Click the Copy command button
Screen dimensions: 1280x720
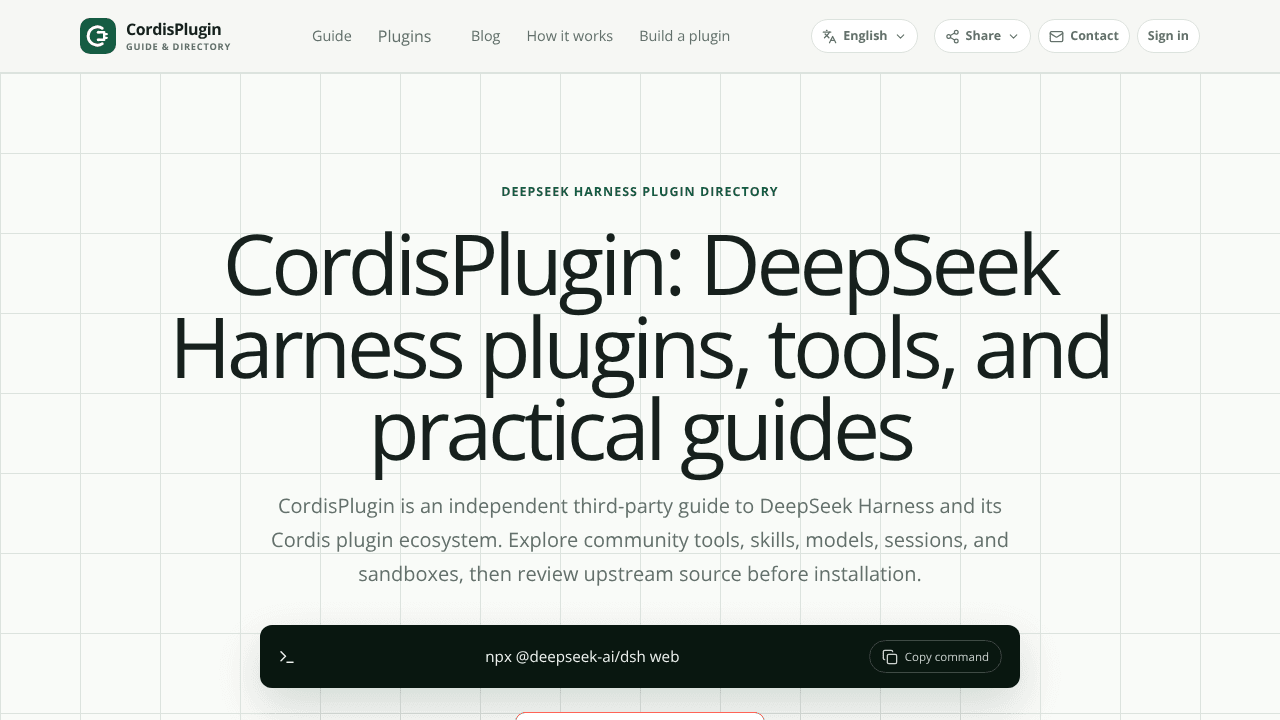pos(935,657)
